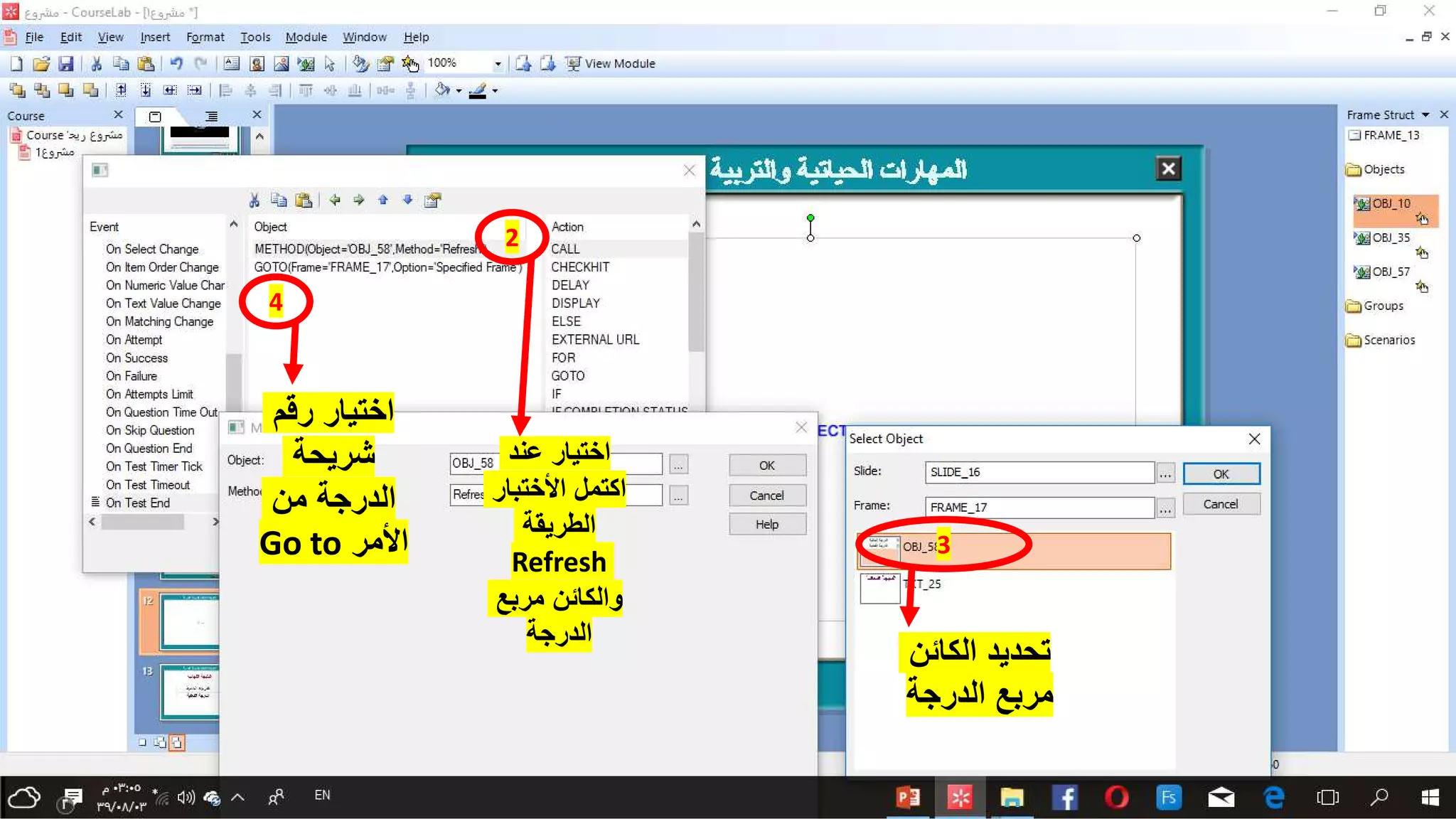Select the EXTERNAL URL action
The width and height of the screenshot is (1456, 819).
[596, 340]
